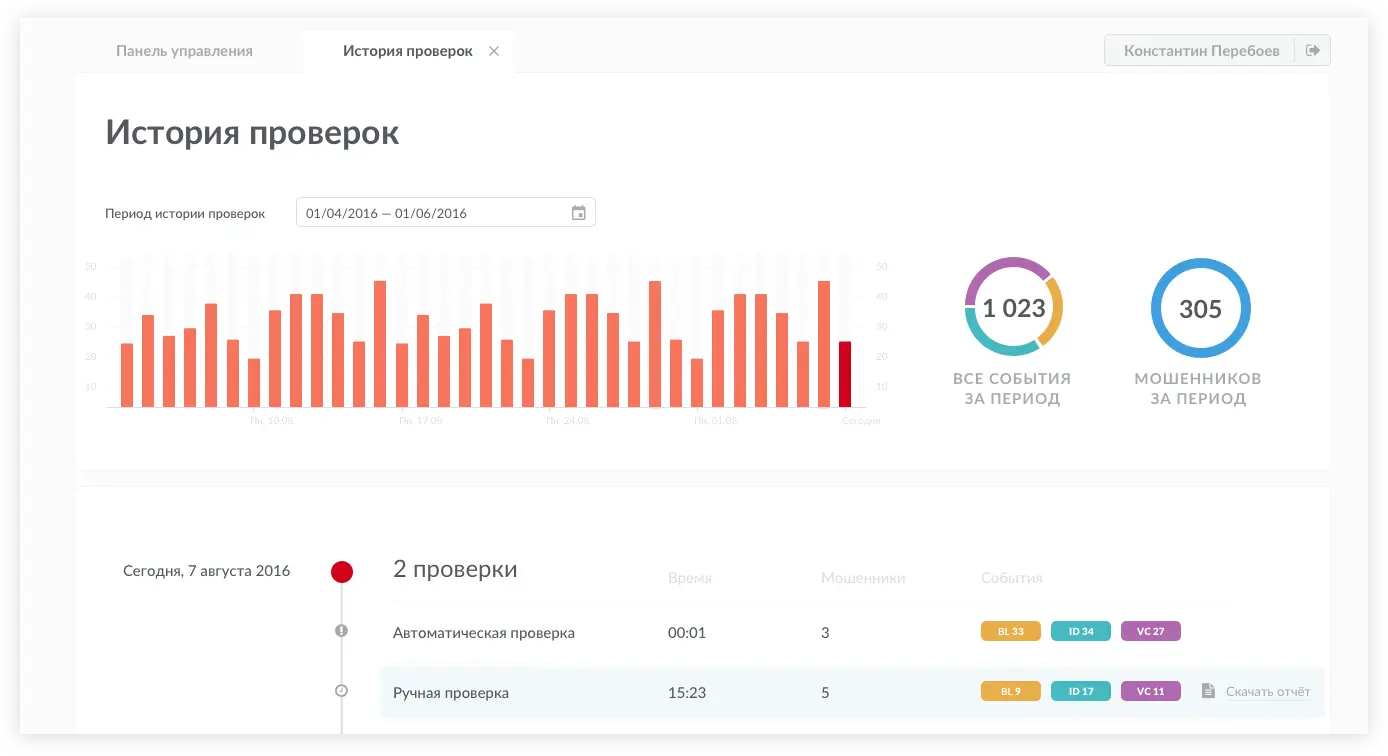The height and width of the screenshot is (756, 1388).
Task: Click the red timeline dot for today
Action: 342,572
